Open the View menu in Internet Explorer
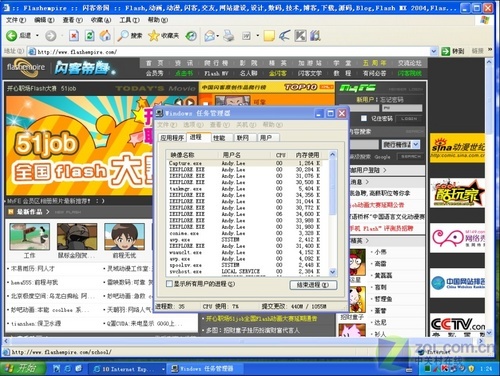 pyautogui.click(x=72, y=20)
